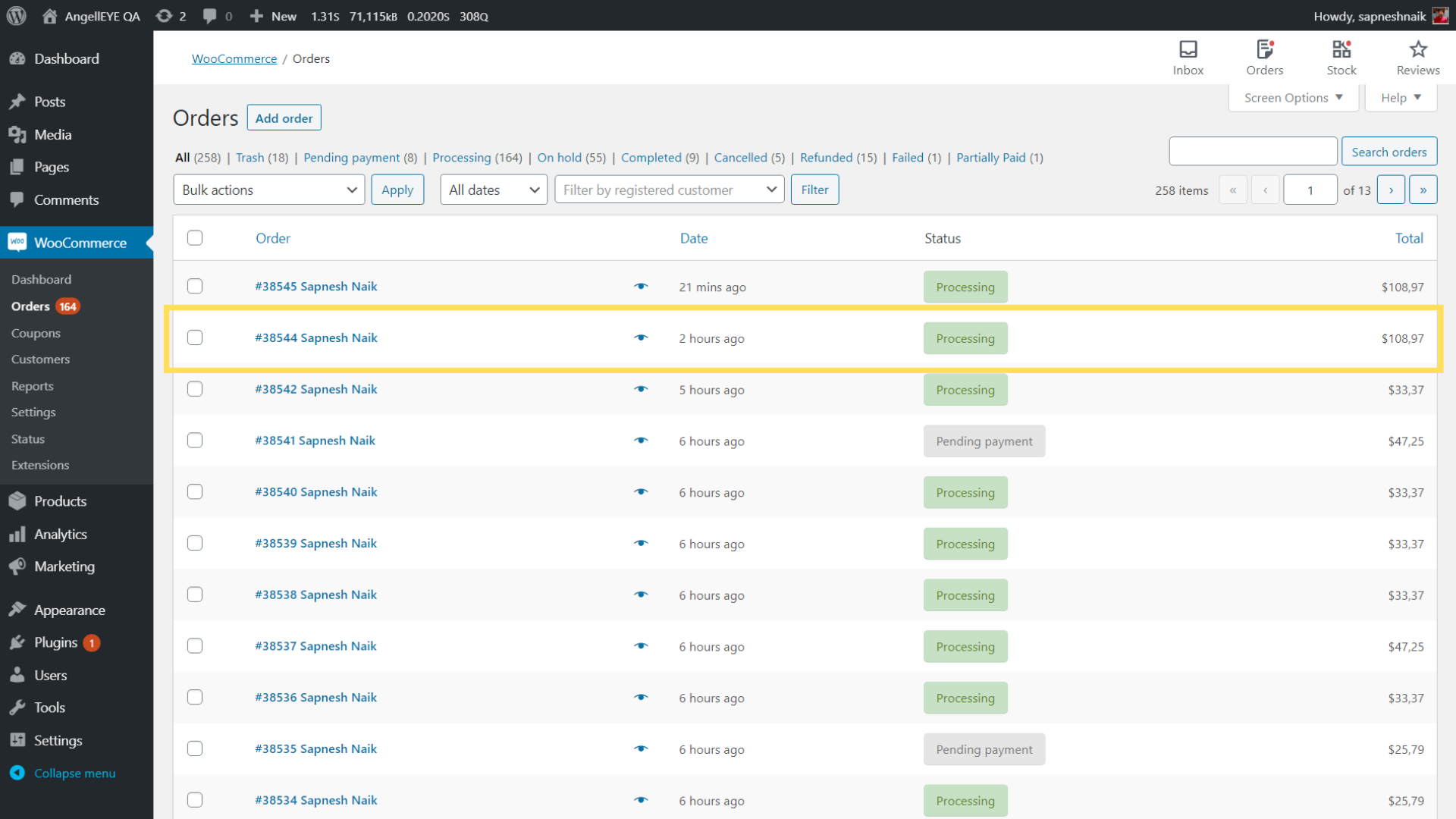Preview order #38545 with the eye icon

tap(641, 287)
